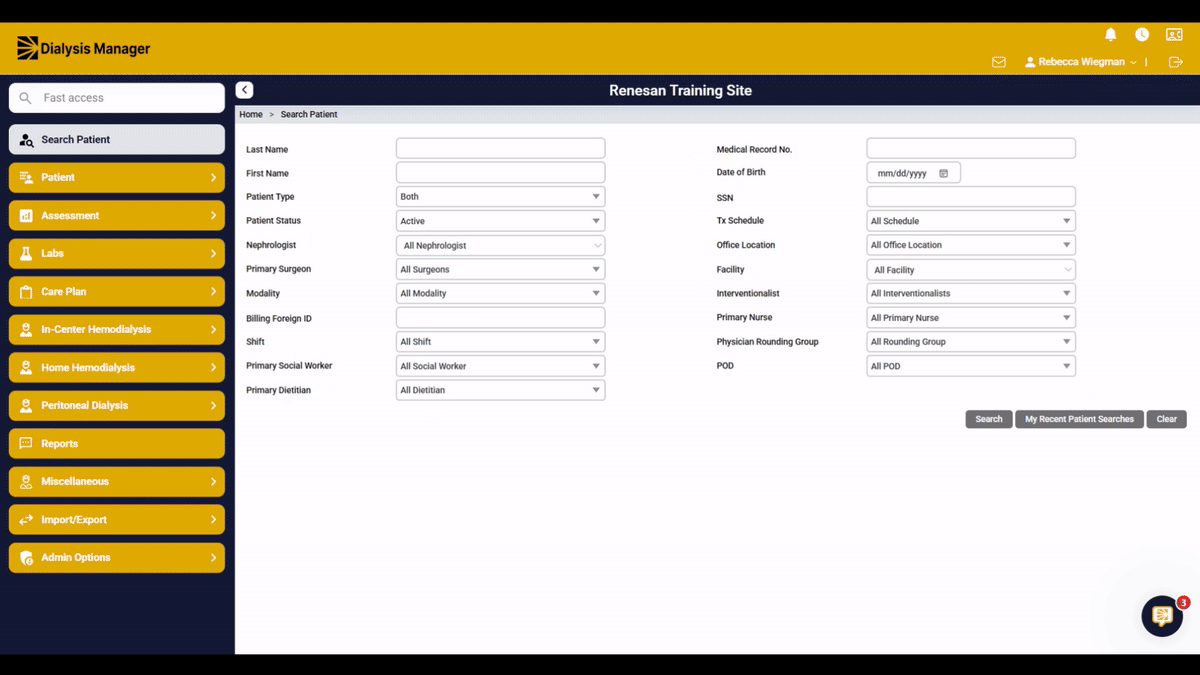
Task: Open the Modality dropdown
Action: tap(500, 293)
